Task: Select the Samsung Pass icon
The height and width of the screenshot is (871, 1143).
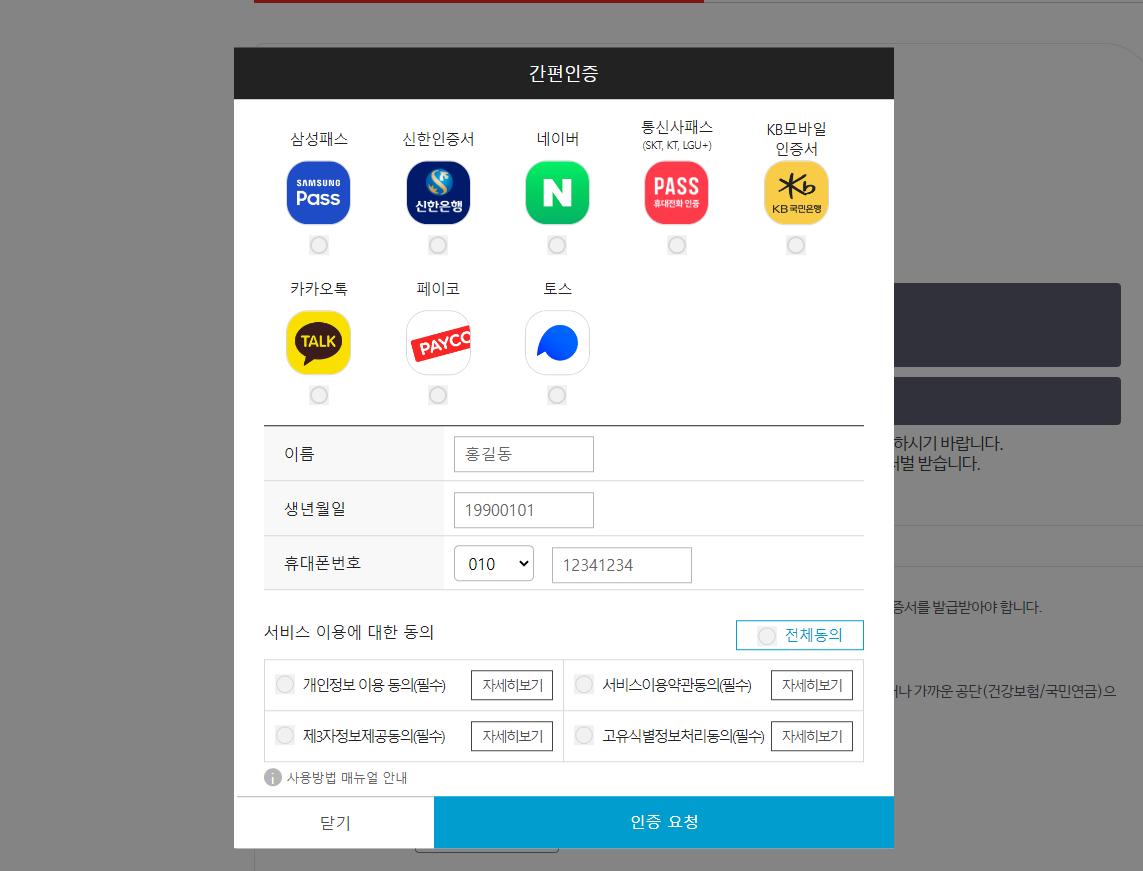Action: [319, 192]
